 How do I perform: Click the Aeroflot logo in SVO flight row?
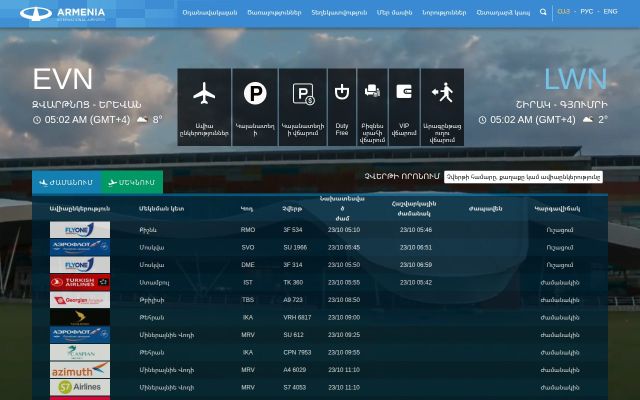point(80,247)
